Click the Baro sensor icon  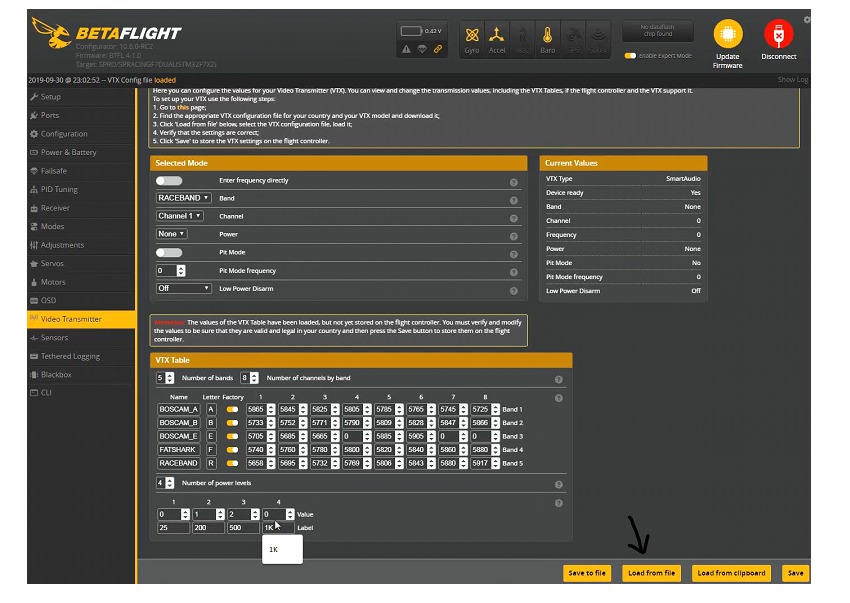click(x=547, y=35)
